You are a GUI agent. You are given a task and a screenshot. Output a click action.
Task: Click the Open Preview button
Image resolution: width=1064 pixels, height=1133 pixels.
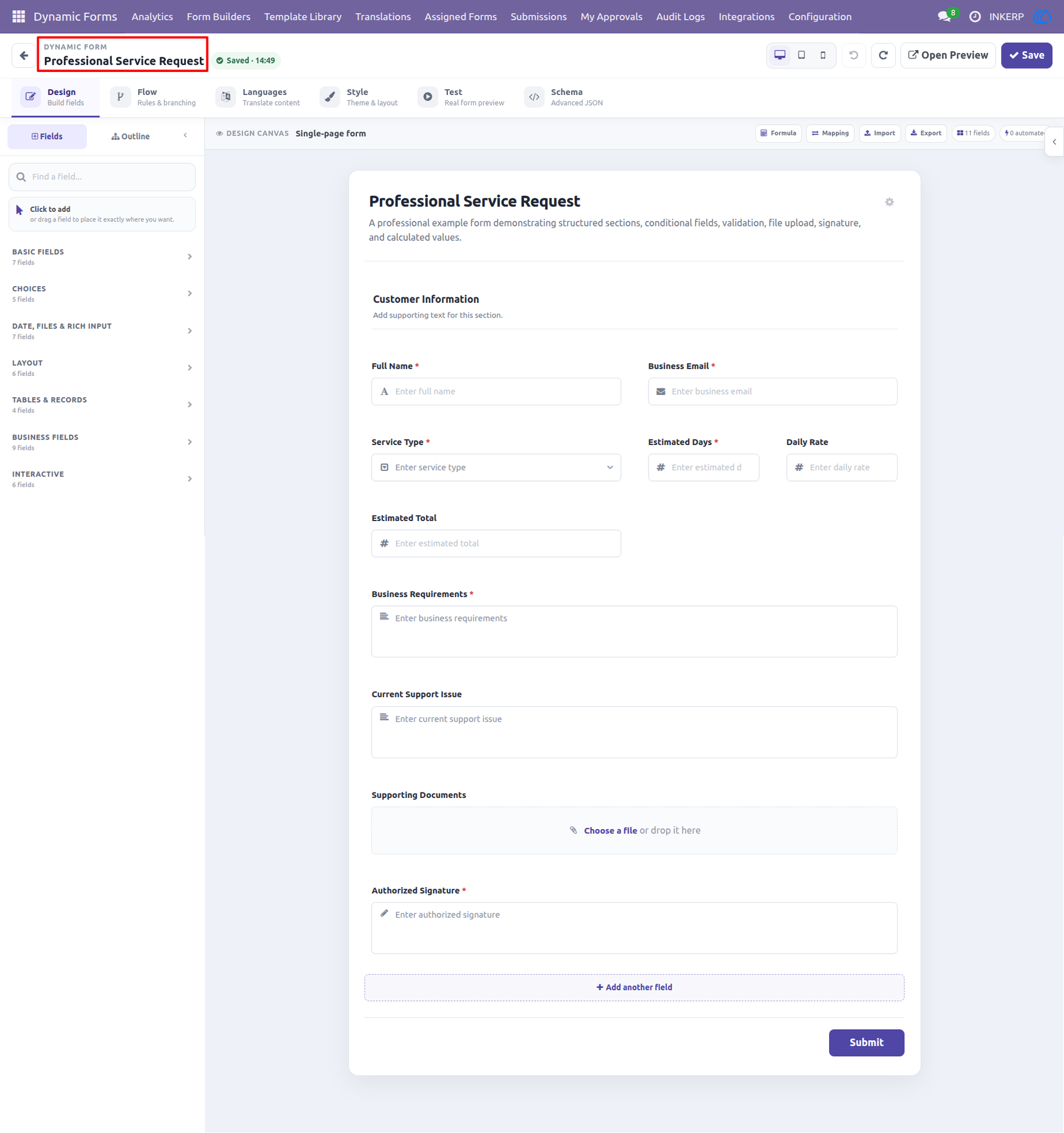click(948, 55)
